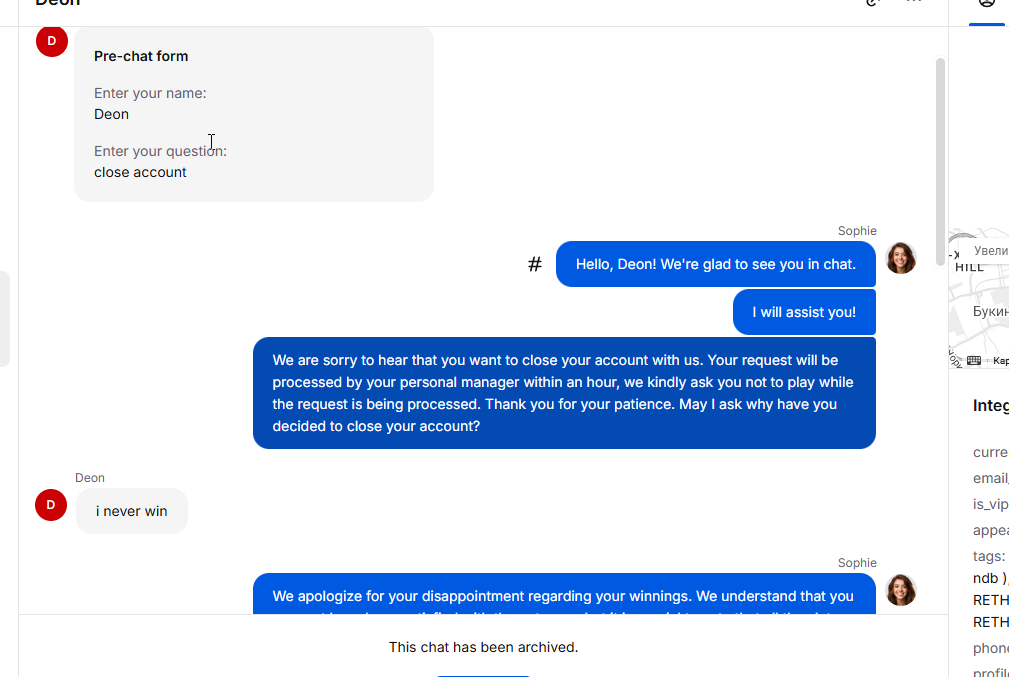Expand the left sidebar using the grey edge handle

[x=4, y=319]
